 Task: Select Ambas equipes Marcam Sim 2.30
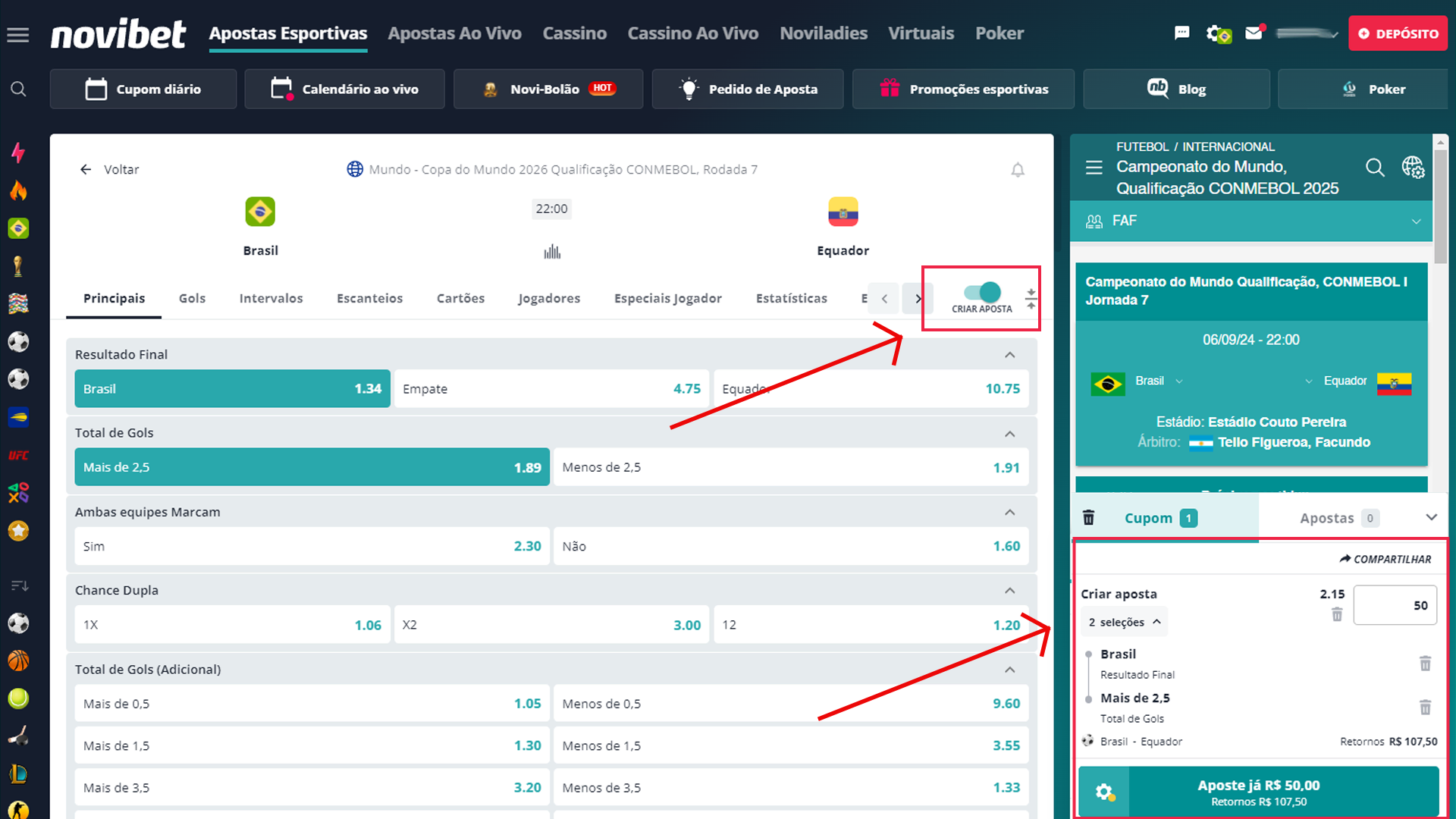312,546
